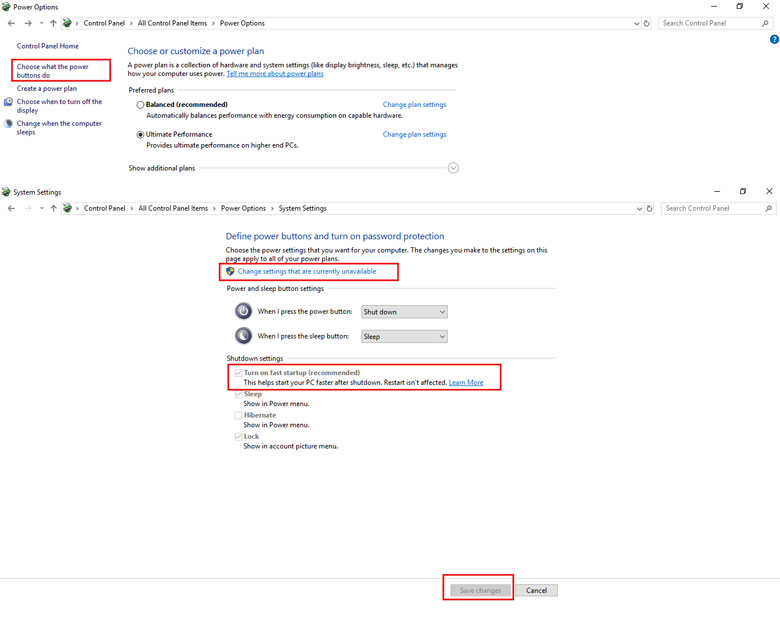Click Change settings that are currently unavailable
This screenshot has width=780, height=627.
coord(306,271)
